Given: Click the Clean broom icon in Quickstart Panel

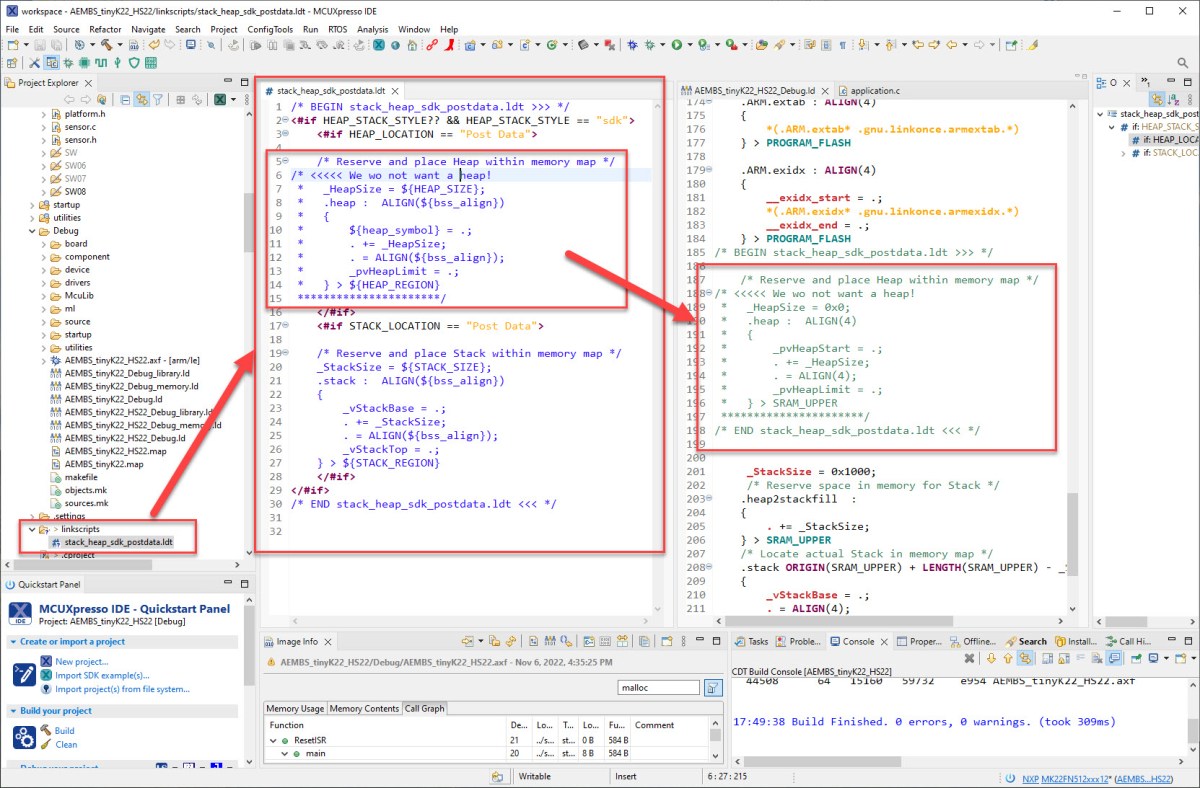Looking at the screenshot, I should tap(46, 744).
